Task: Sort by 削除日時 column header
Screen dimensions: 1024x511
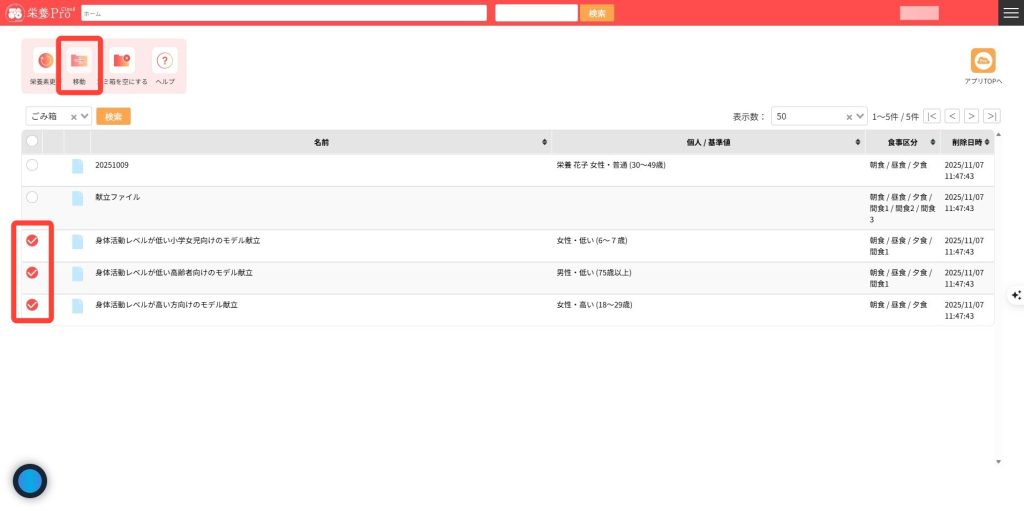Action: coord(966,142)
